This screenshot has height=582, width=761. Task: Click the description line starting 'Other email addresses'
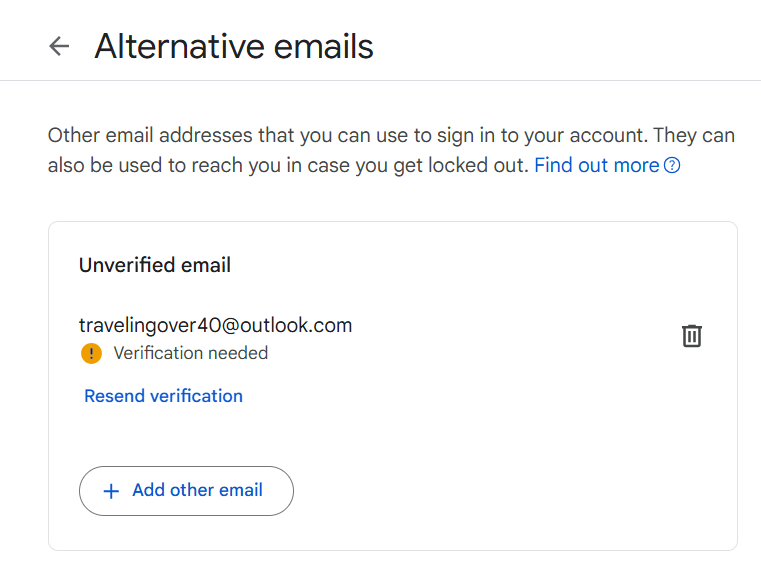point(391,135)
